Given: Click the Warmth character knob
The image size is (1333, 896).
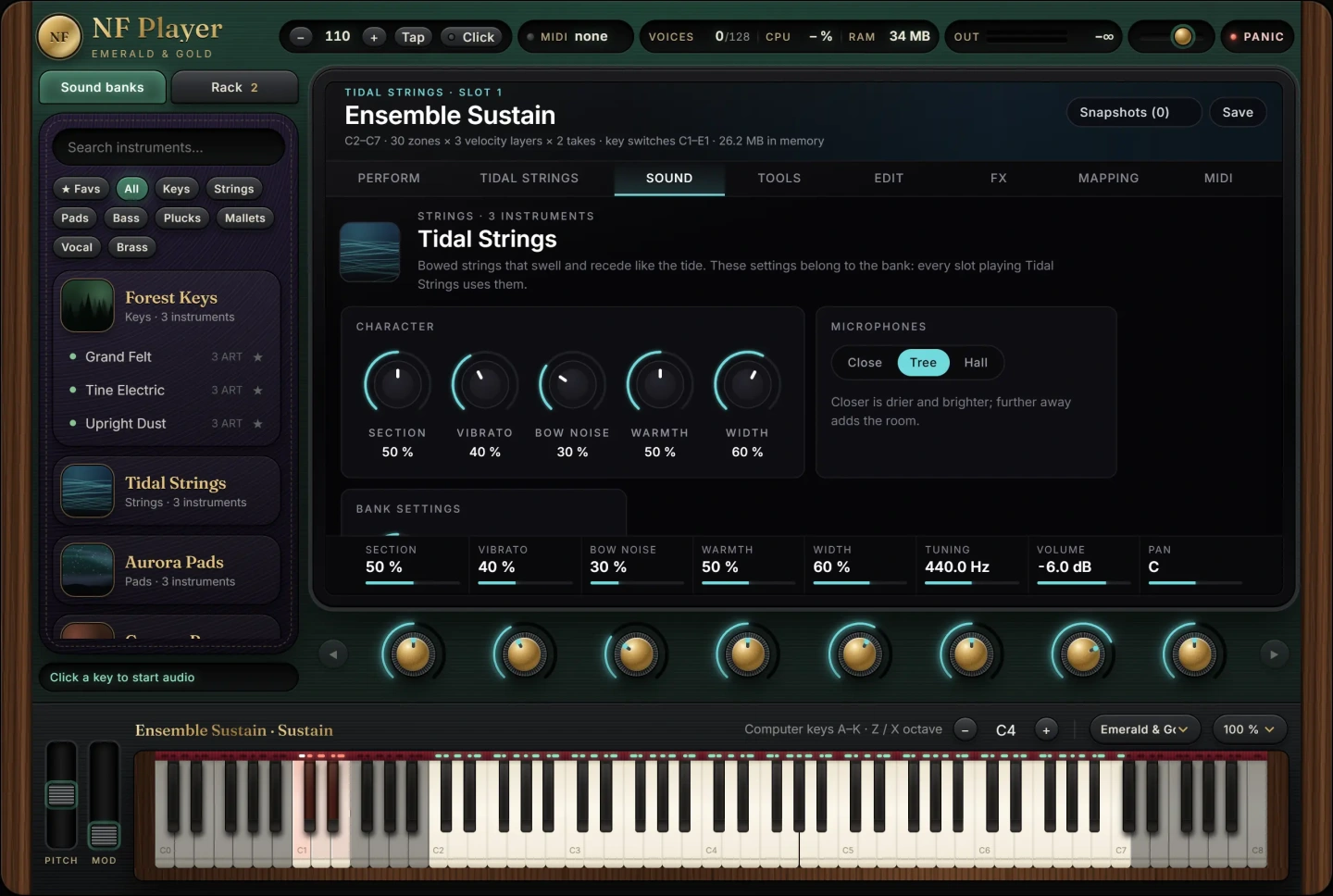Looking at the screenshot, I should (659, 383).
